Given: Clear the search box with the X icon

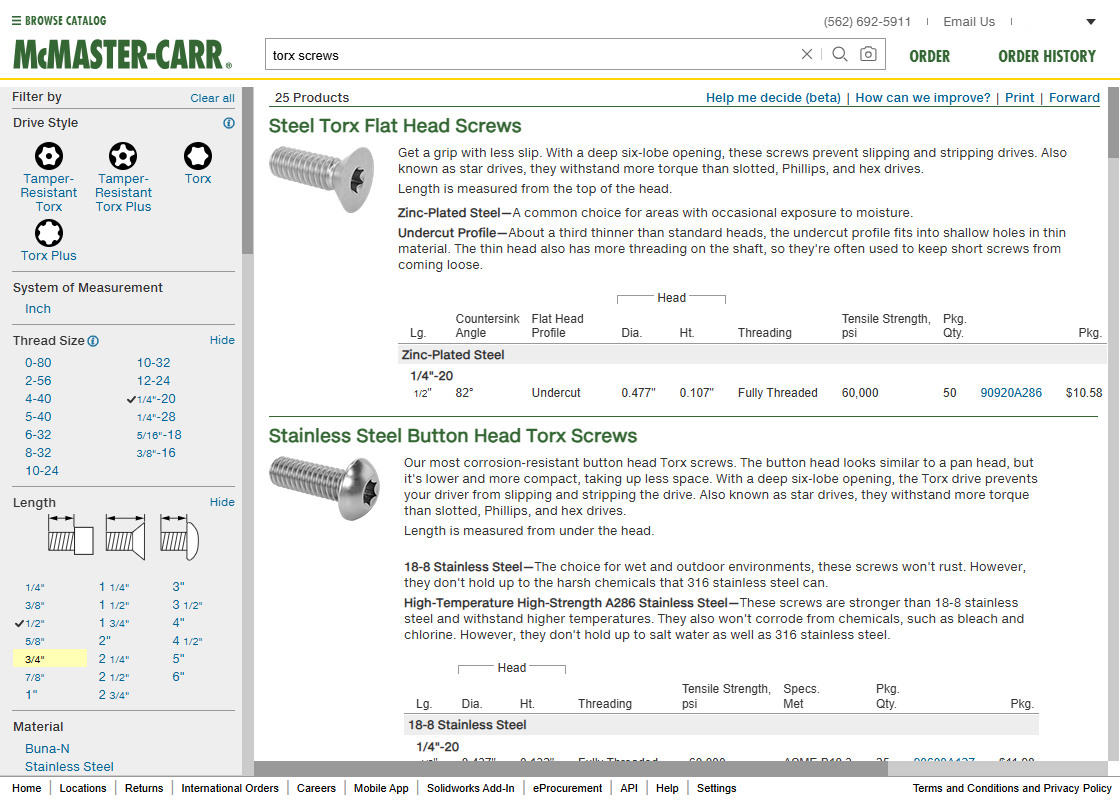Looking at the screenshot, I should [x=806, y=54].
